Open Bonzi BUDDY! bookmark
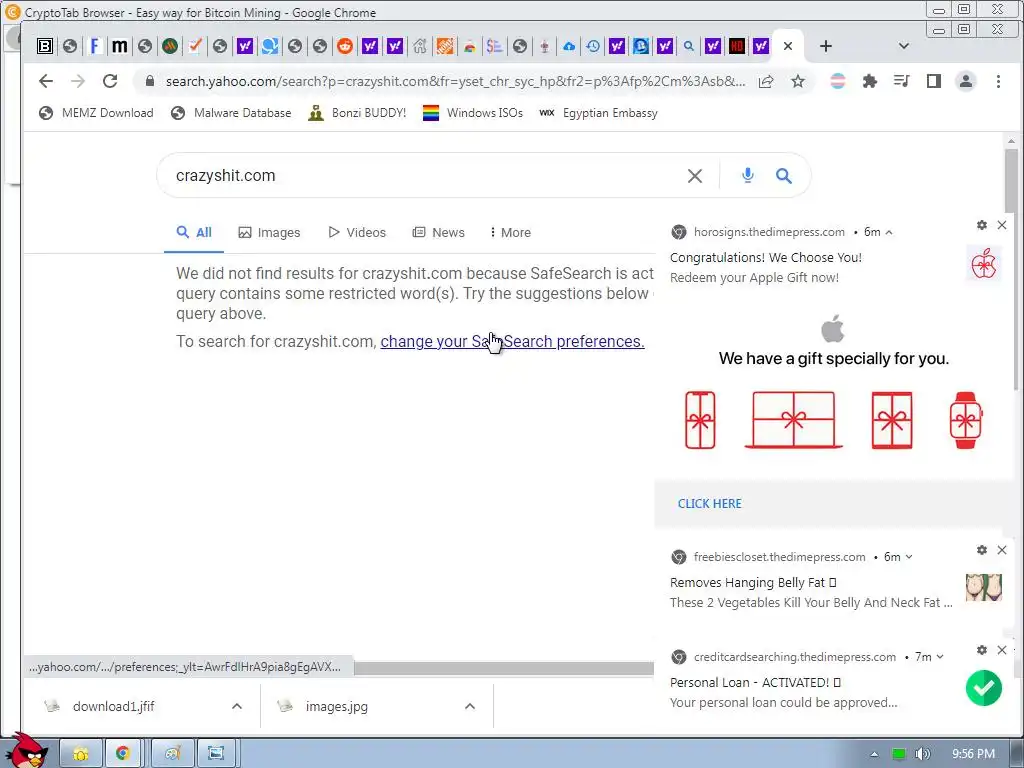1024x768 pixels. pos(357,113)
